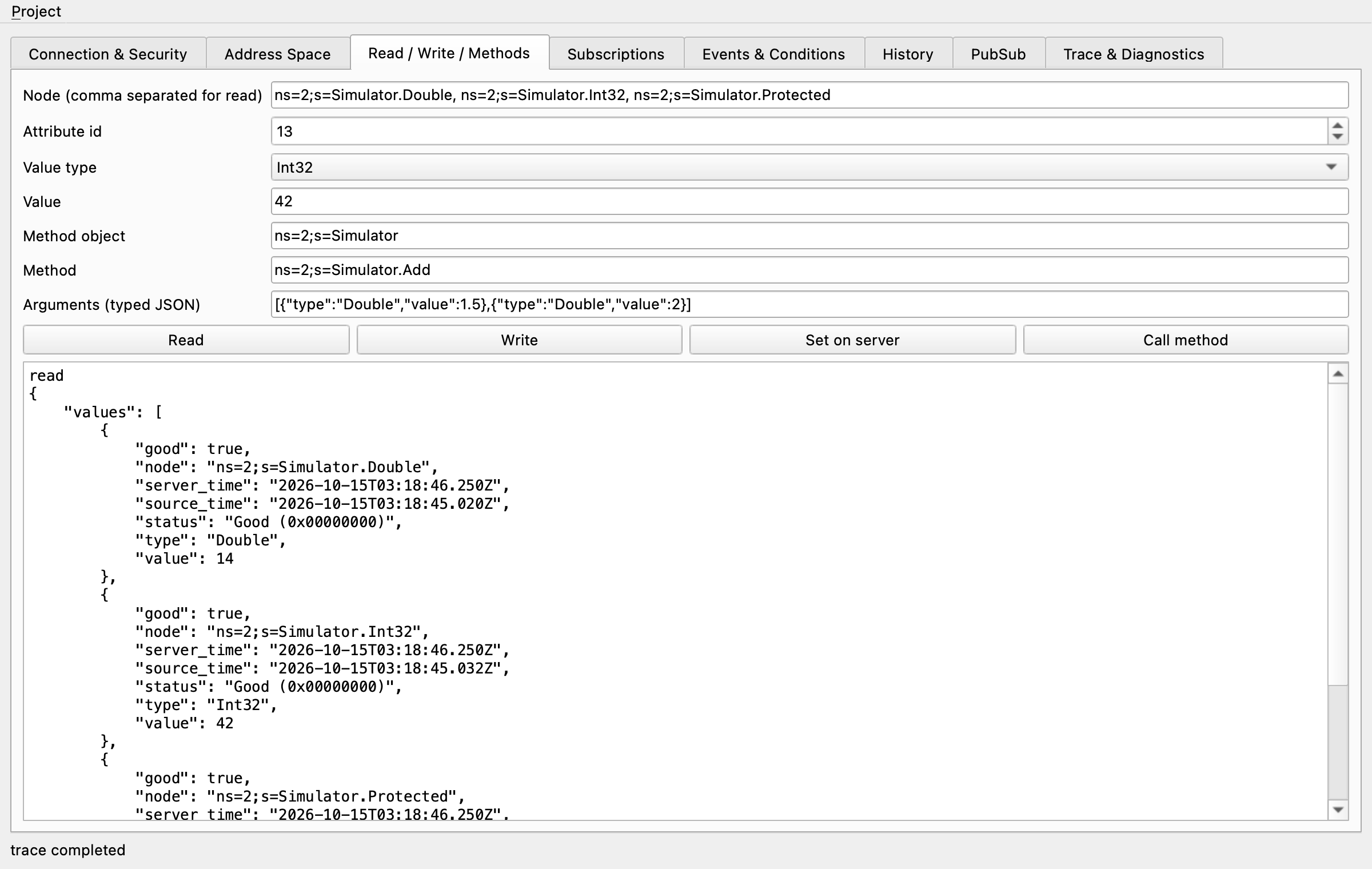Switch to Trace & Diagnostics tab
The image size is (1372, 869).
point(1134,54)
